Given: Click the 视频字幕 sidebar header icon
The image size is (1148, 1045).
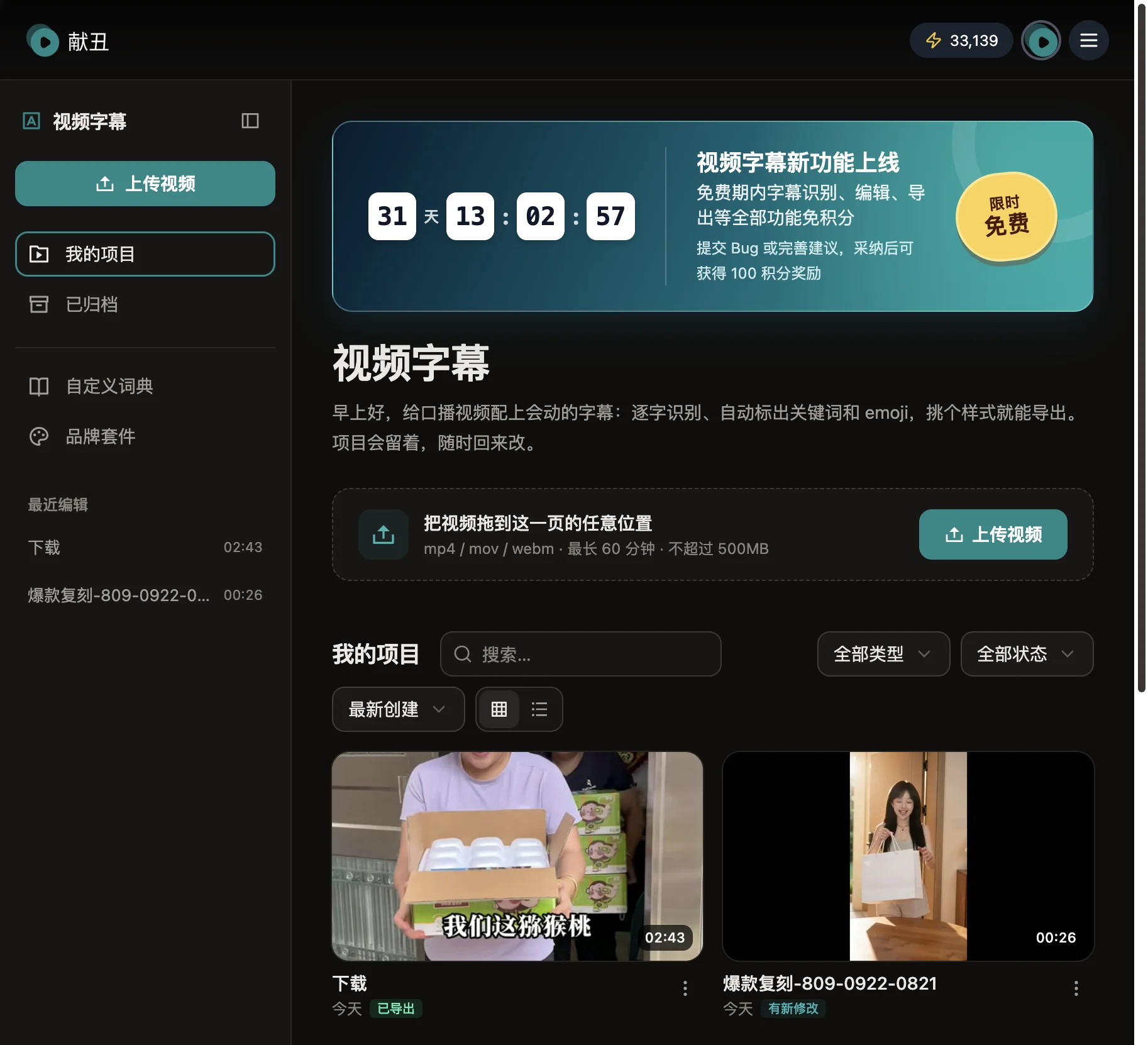Looking at the screenshot, I should coord(31,121).
